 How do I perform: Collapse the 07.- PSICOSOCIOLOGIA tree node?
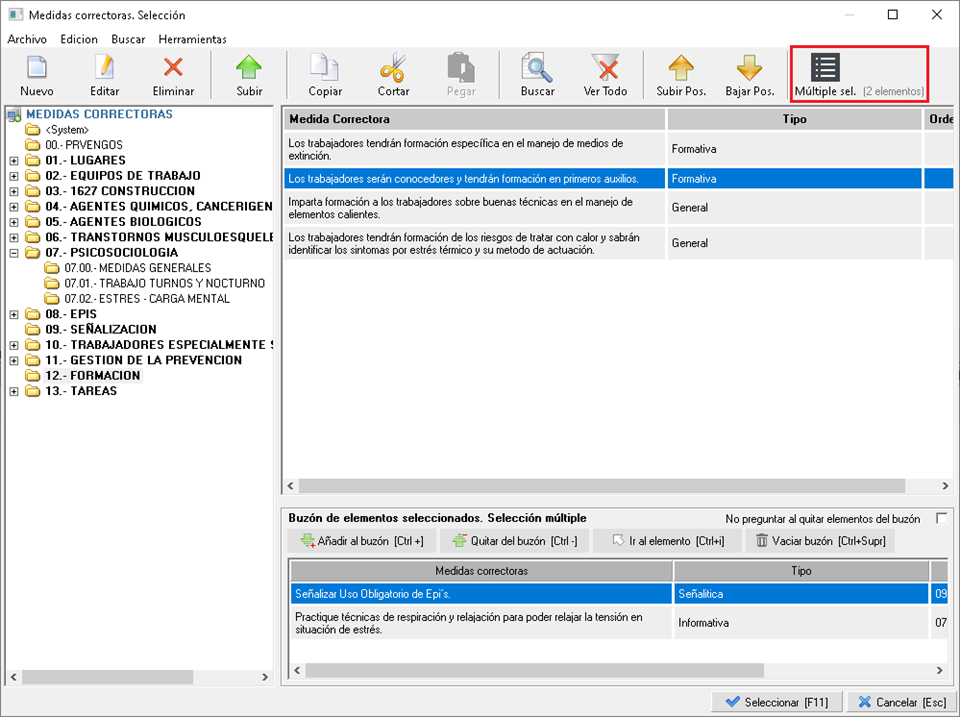(x=13, y=253)
